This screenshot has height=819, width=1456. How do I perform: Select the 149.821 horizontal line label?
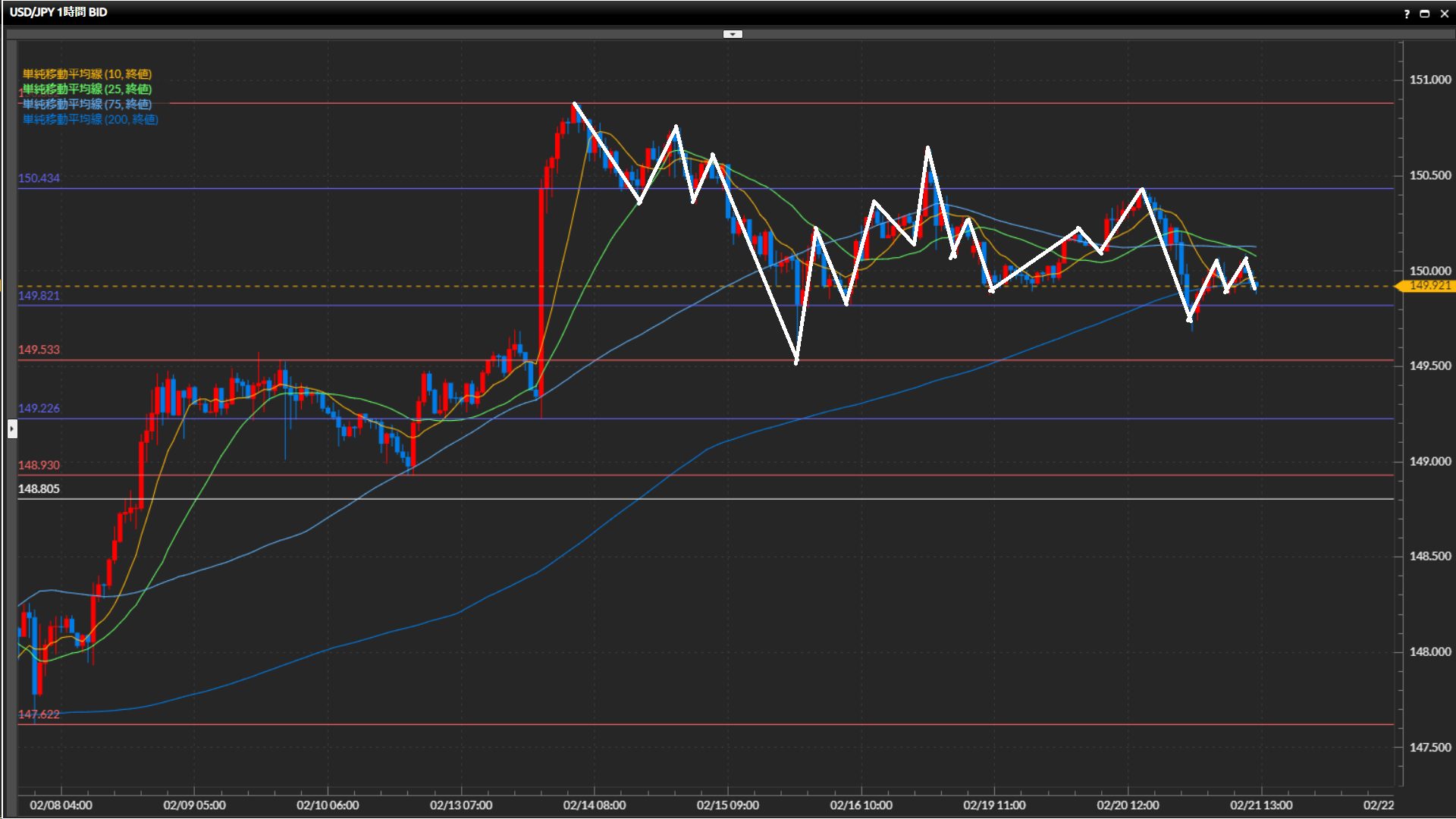pyautogui.click(x=39, y=296)
